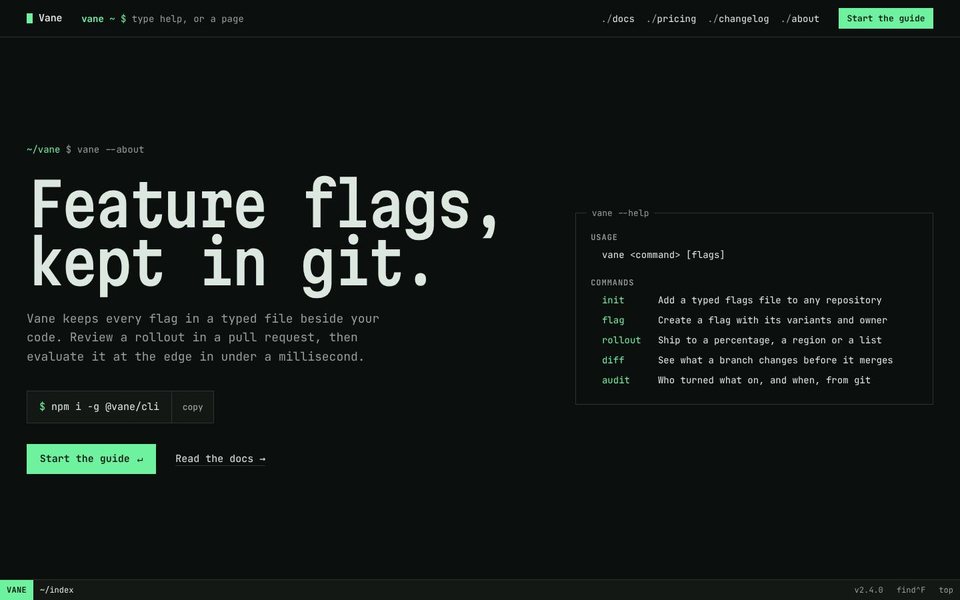Click the 'audit' command in help panel
960x600 pixels.
(616, 380)
